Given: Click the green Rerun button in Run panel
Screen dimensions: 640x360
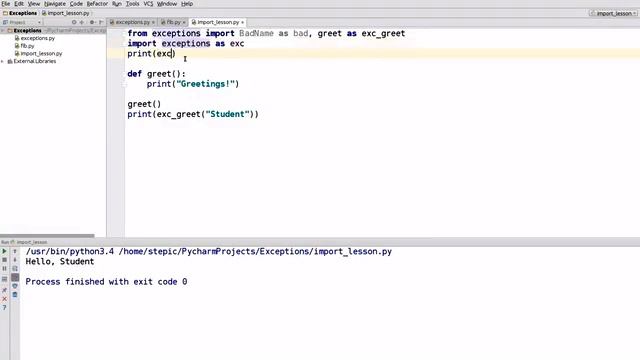Looking at the screenshot, I should pyautogui.click(x=4, y=251).
